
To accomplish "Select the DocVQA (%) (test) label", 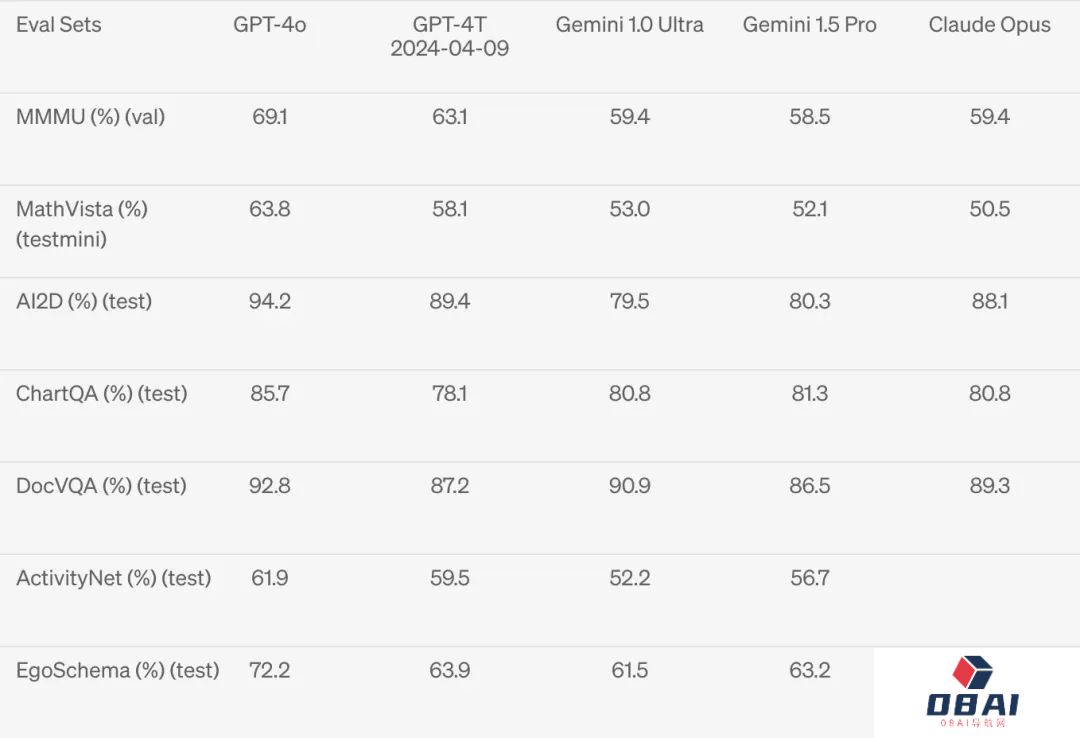I will click(x=101, y=486).
